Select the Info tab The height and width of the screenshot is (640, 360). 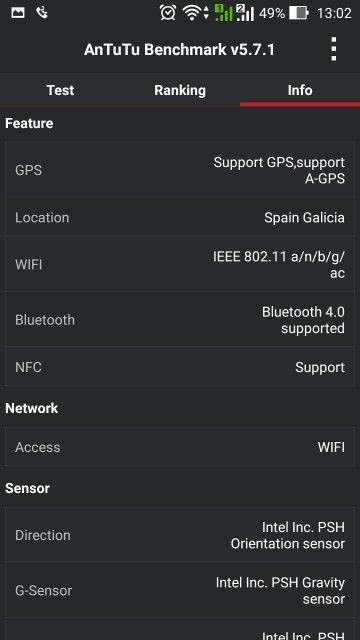tap(300, 90)
